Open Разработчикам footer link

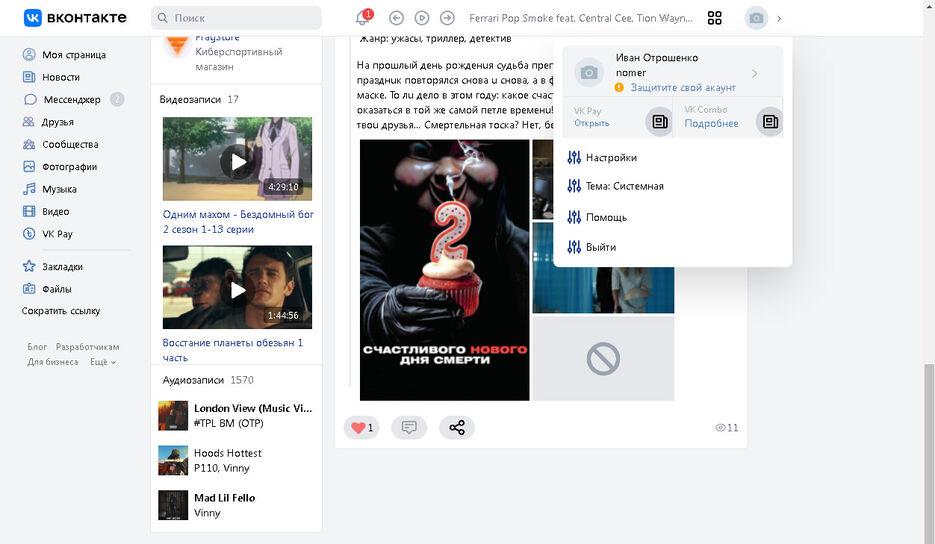88,347
